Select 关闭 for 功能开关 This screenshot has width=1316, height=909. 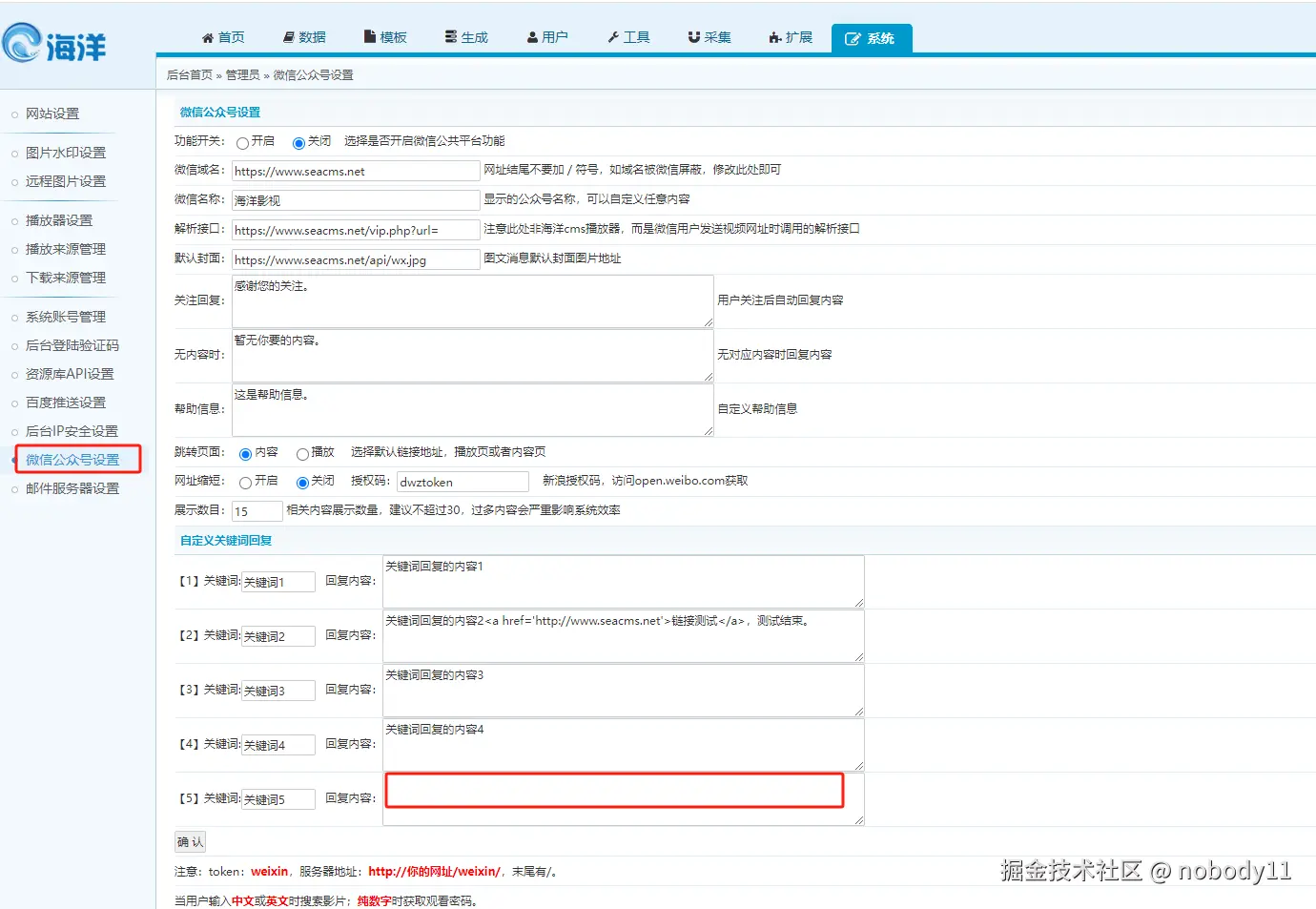point(299,143)
